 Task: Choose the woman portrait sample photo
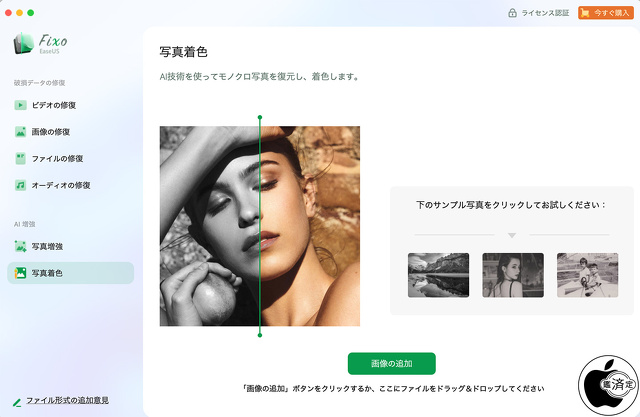[513, 275]
